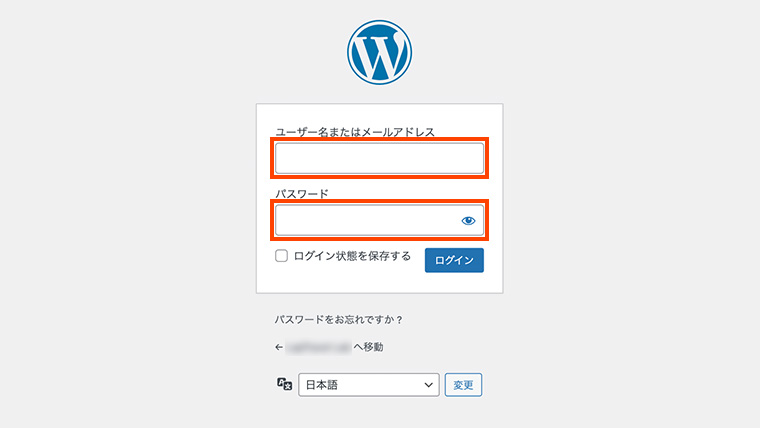The height and width of the screenshot is (428, 760).
Task: Expand the language selector chevron arrow
Action: coord(429,384)
